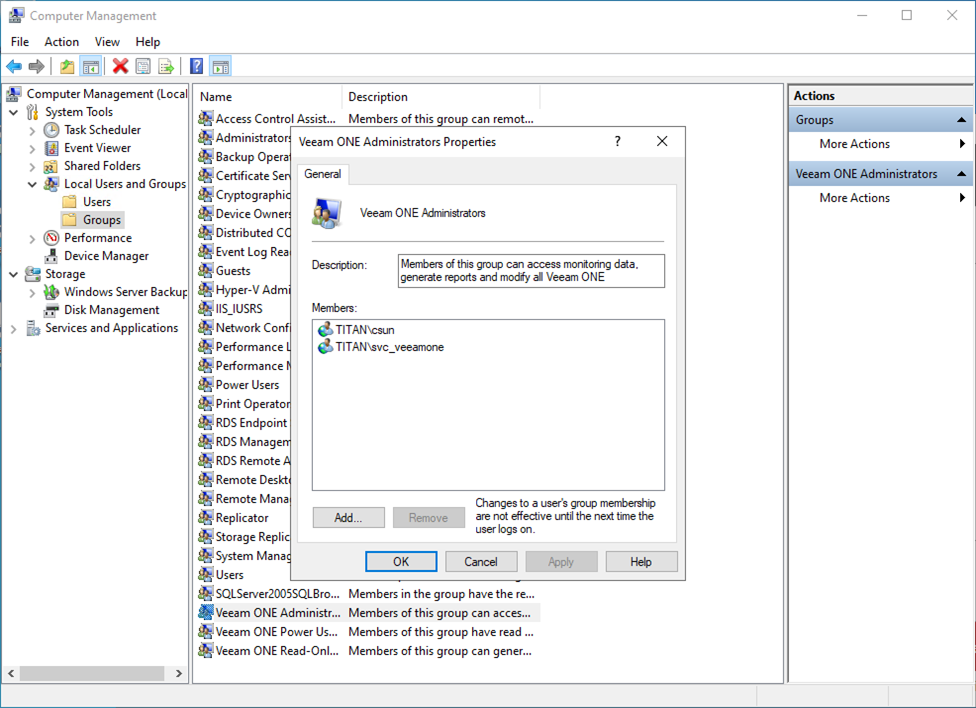Select the Access Control Assist... group row
976x708 pixels.
[368, 118]
